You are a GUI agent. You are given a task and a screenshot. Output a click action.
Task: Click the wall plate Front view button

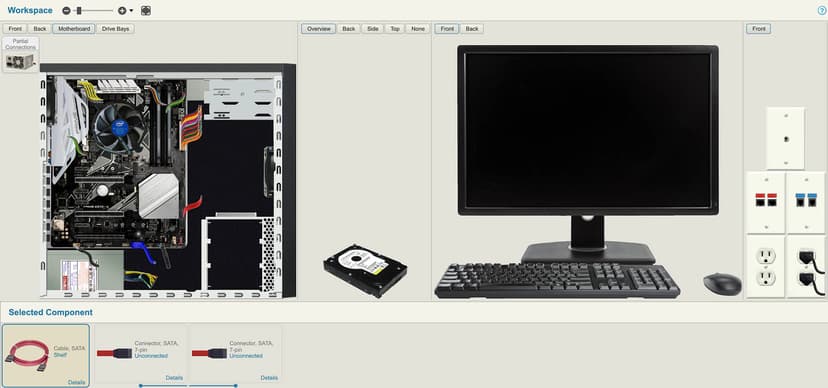(758, 29)
